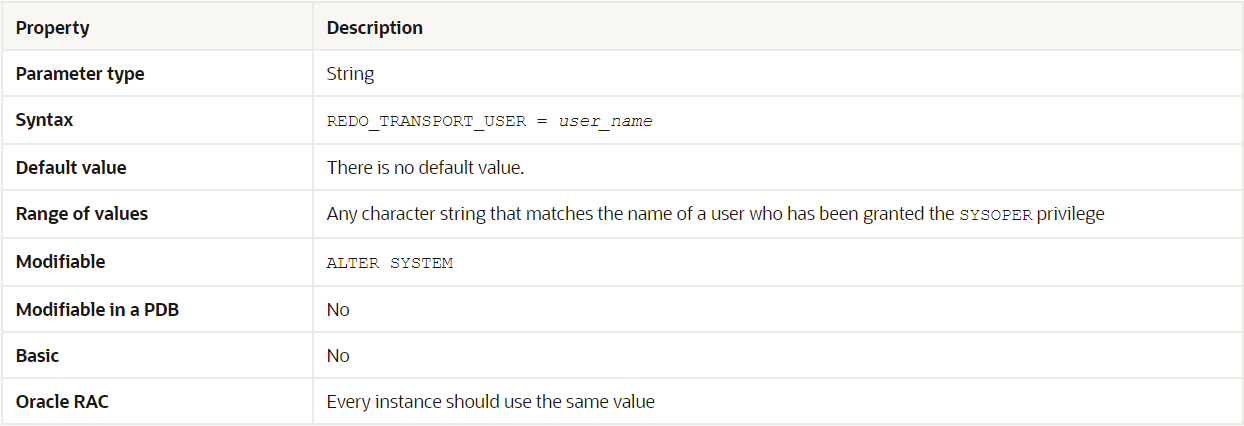Click the Description column header
This screenshot has height=426, width=1244.
coord(374,28)
